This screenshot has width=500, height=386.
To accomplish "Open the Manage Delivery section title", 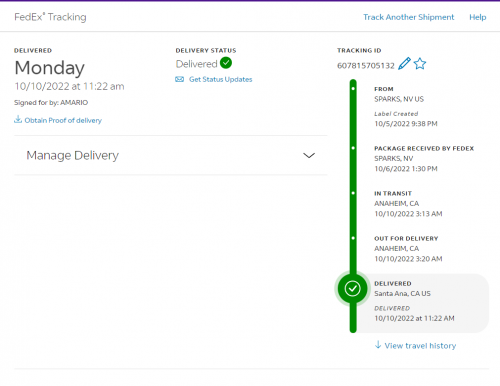I will tap(73, 156).
